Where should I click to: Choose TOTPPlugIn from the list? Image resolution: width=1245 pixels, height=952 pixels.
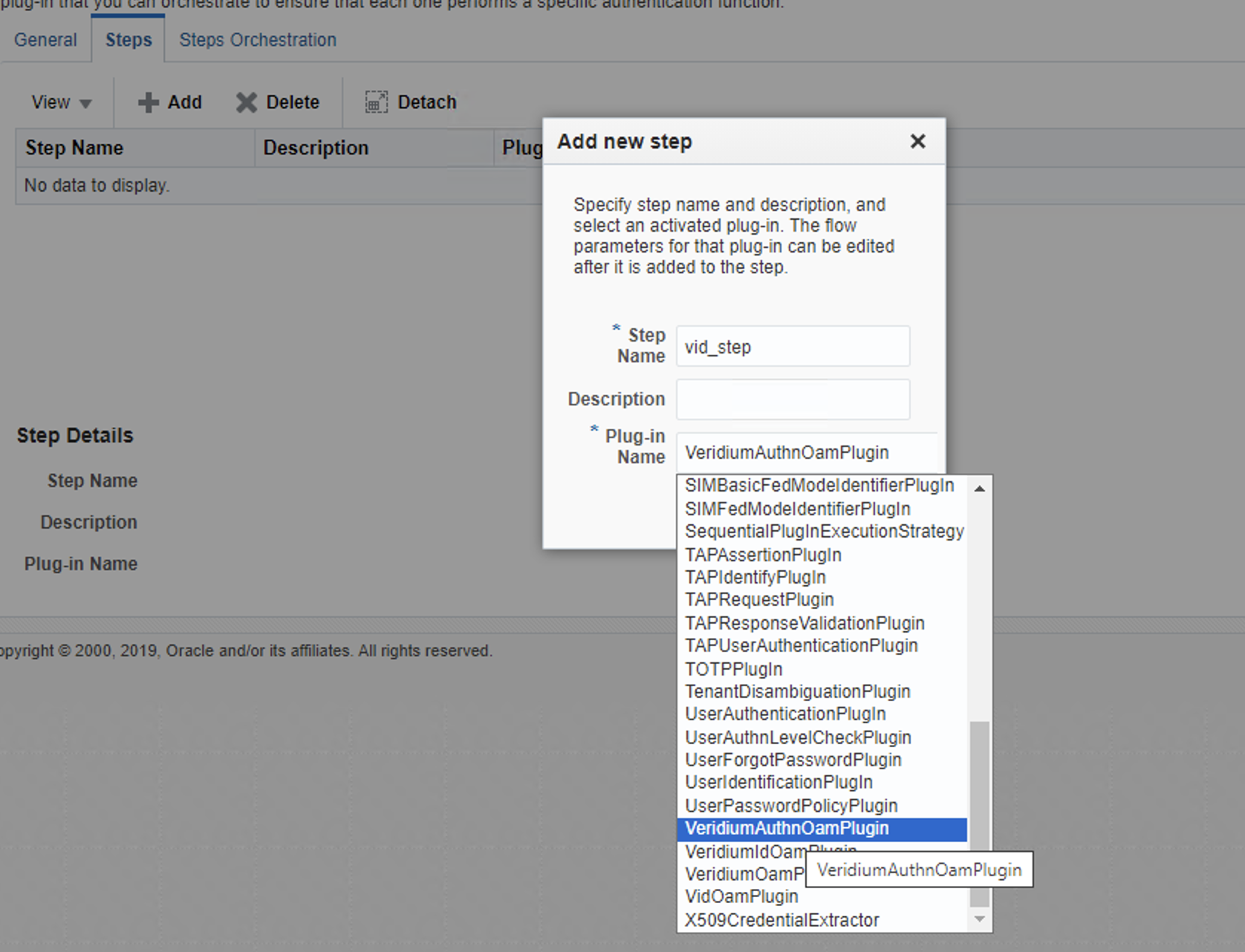coord(733,669)
